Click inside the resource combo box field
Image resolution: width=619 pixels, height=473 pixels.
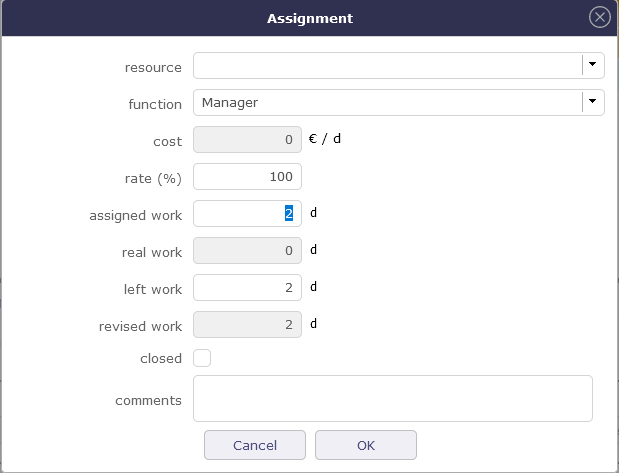point(387,65)
